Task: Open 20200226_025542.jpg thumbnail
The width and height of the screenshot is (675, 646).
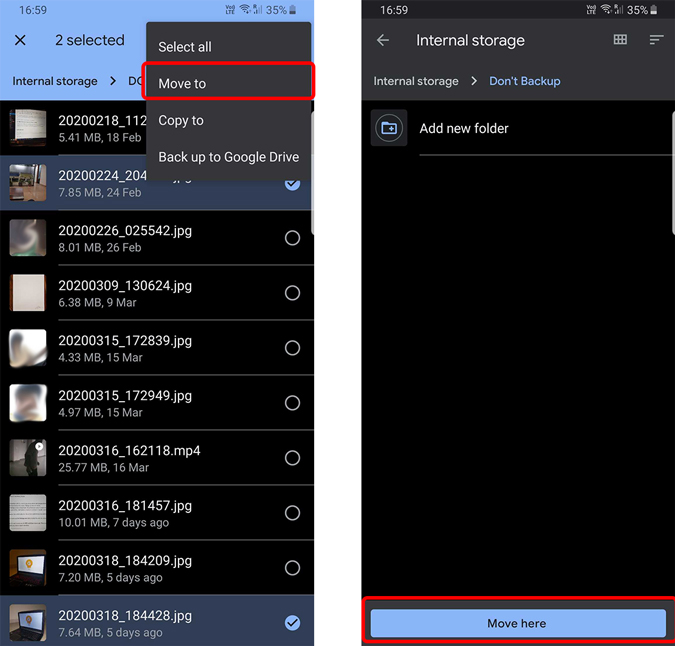Action: click(x=28, y=238)
